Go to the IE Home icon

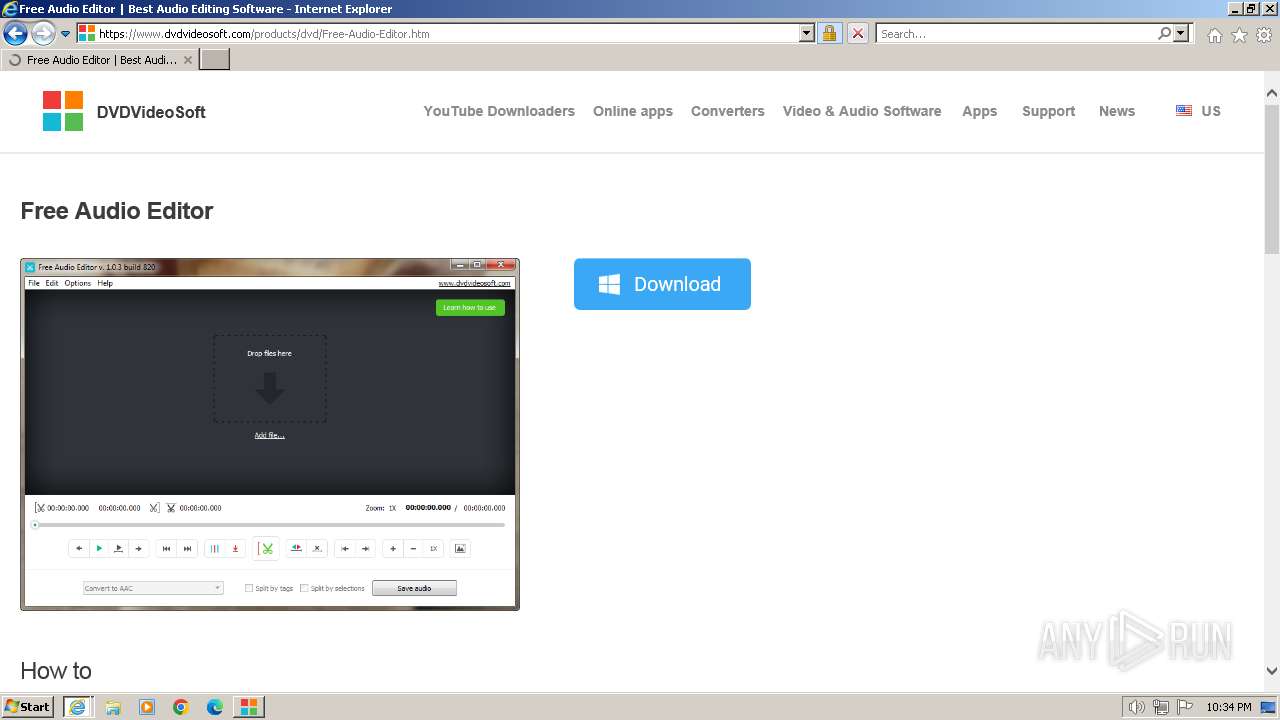pos(1214,35)
